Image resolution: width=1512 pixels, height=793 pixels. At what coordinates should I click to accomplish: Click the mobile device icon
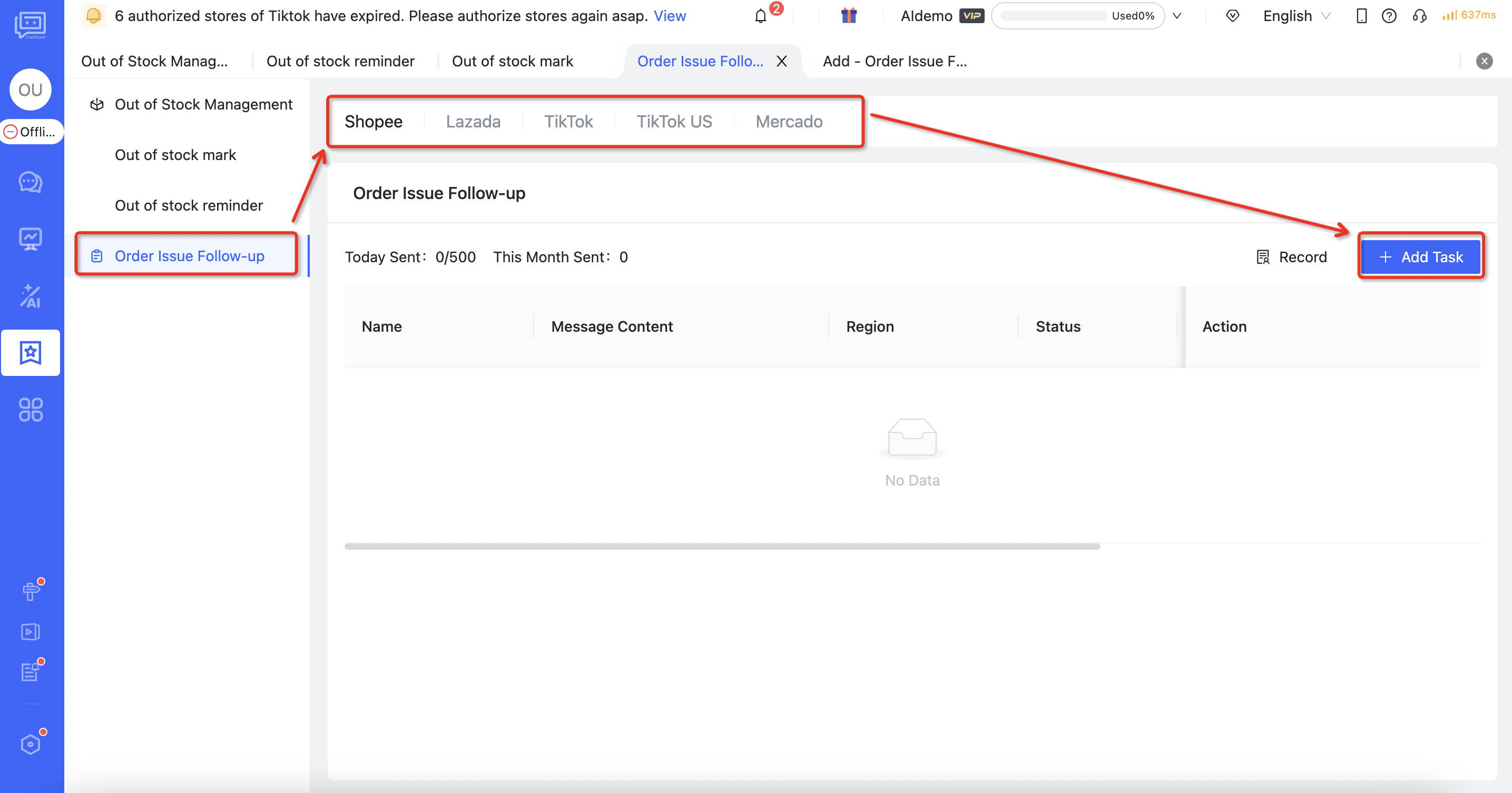tap(1362, 16)
